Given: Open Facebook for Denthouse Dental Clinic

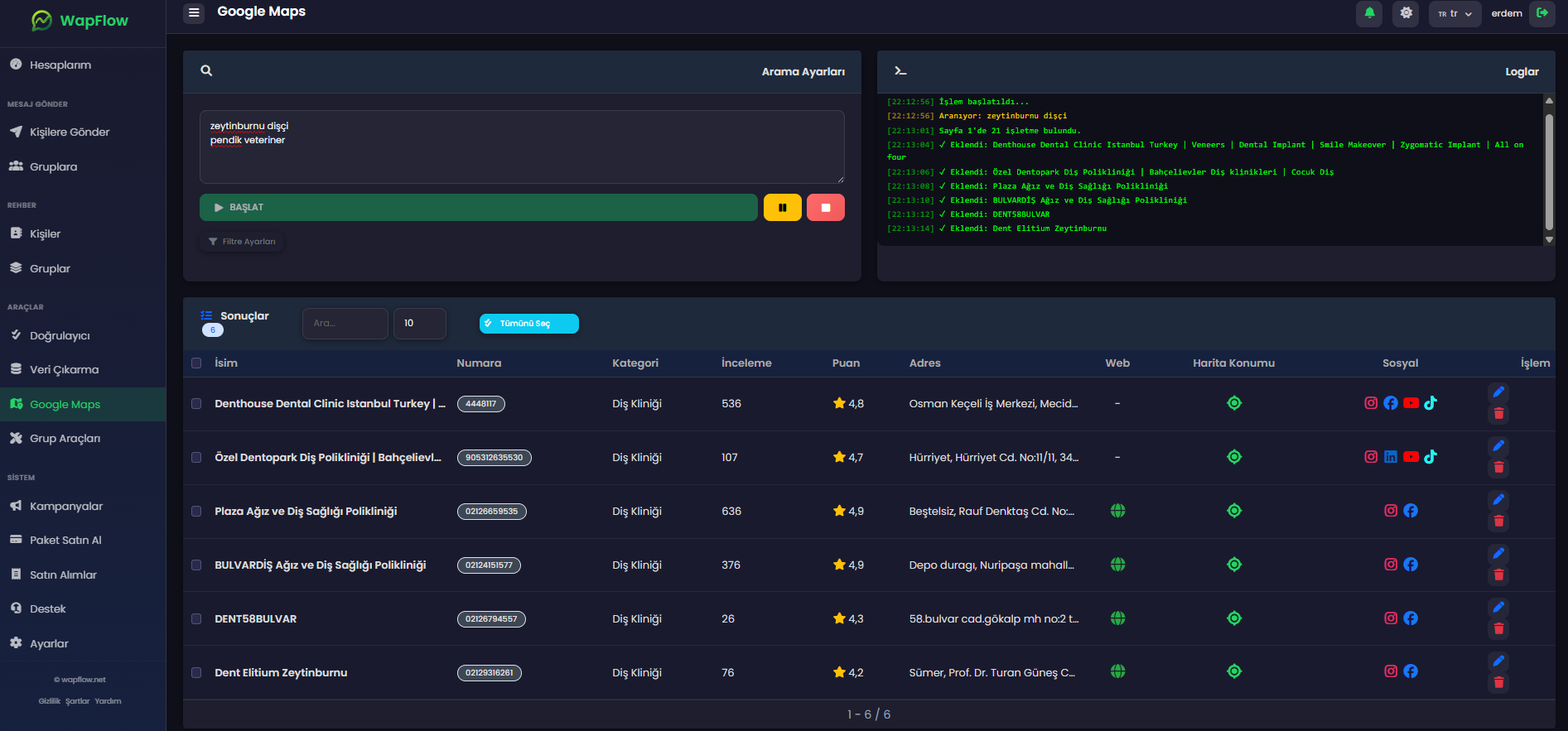Looking at the screenshot, I should (1391, 403).
